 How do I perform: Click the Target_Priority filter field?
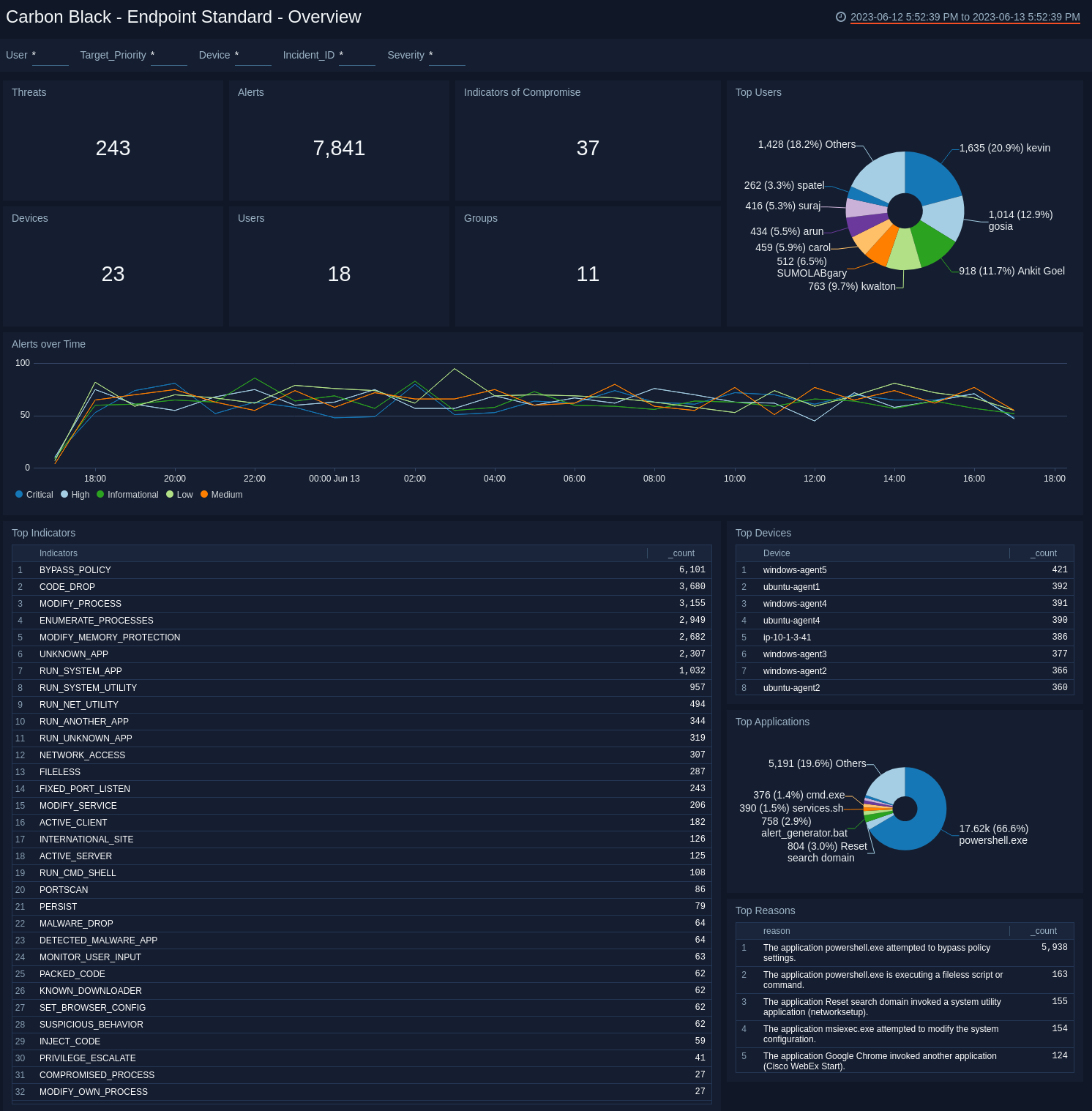pos(169,57)
